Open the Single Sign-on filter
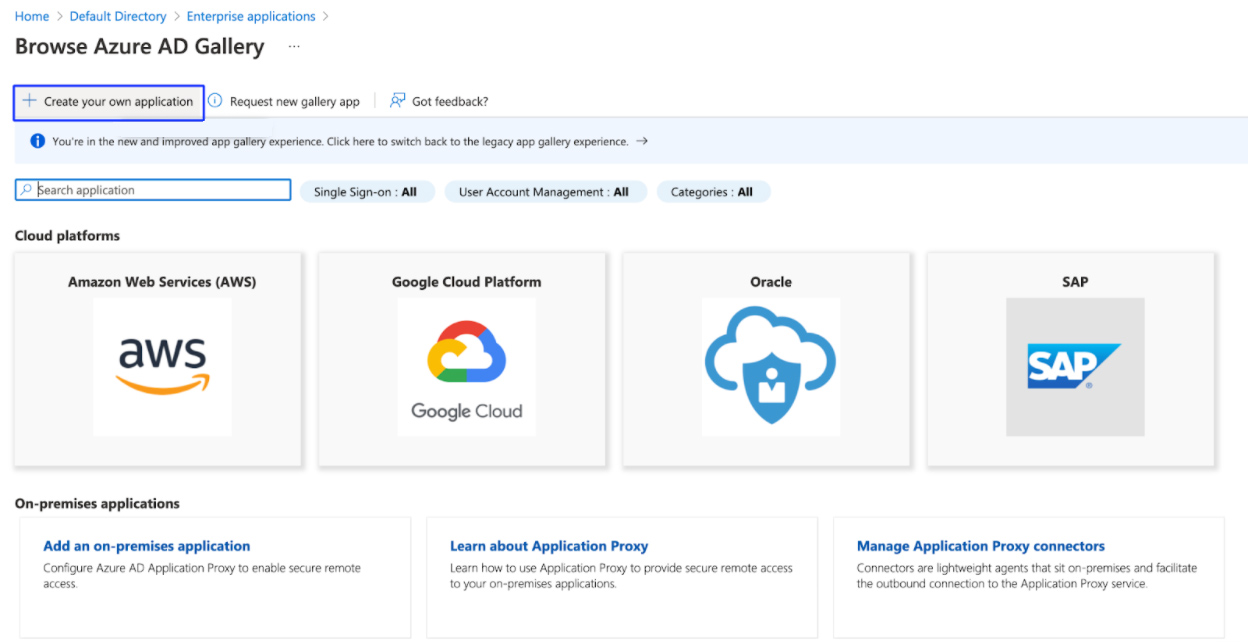The image size is (1248, 642). (x=366, y=192)
